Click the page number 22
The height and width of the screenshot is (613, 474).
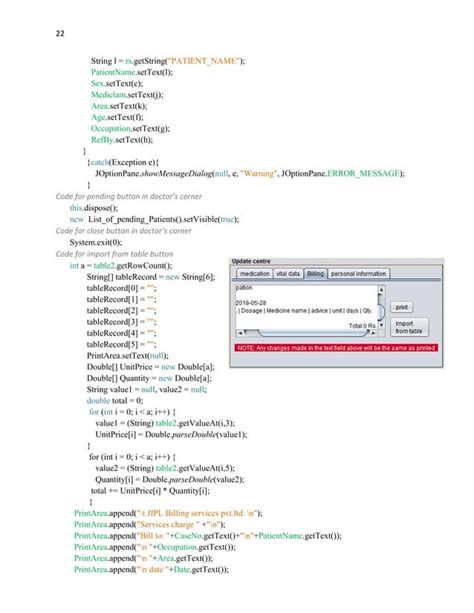click(x=60, y=34)
